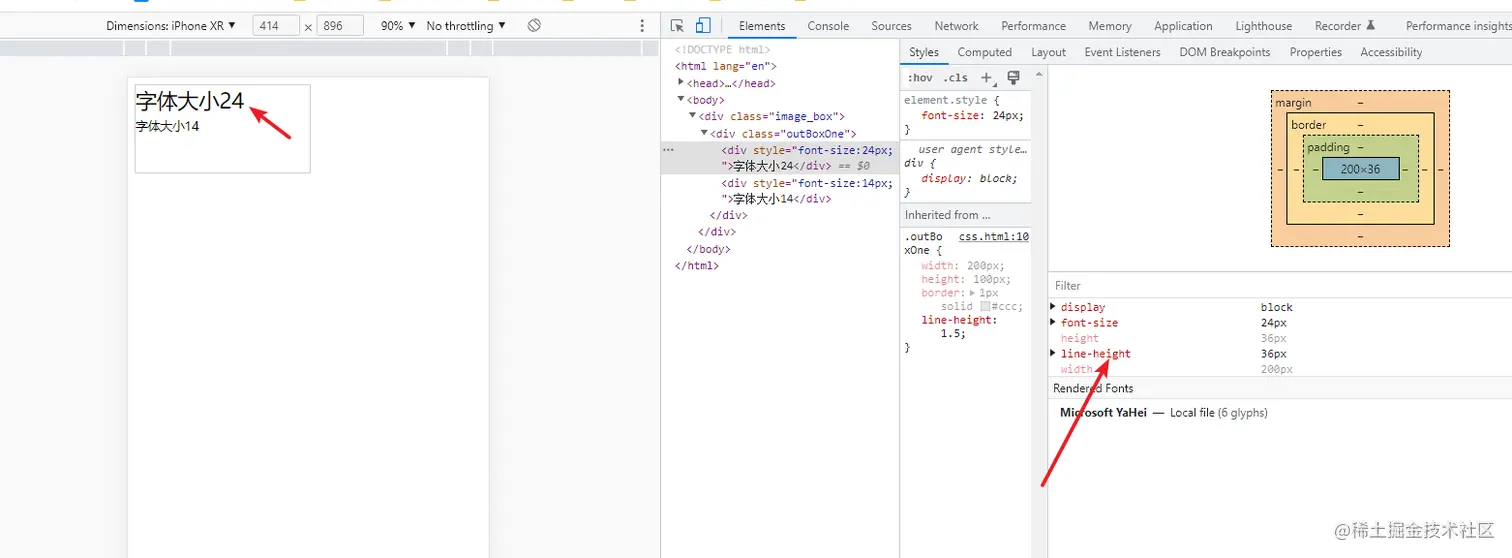Click the #ccc border color swatch
Screen dimensions: 1512x558
pyautogui.click(x=985, y=307)
